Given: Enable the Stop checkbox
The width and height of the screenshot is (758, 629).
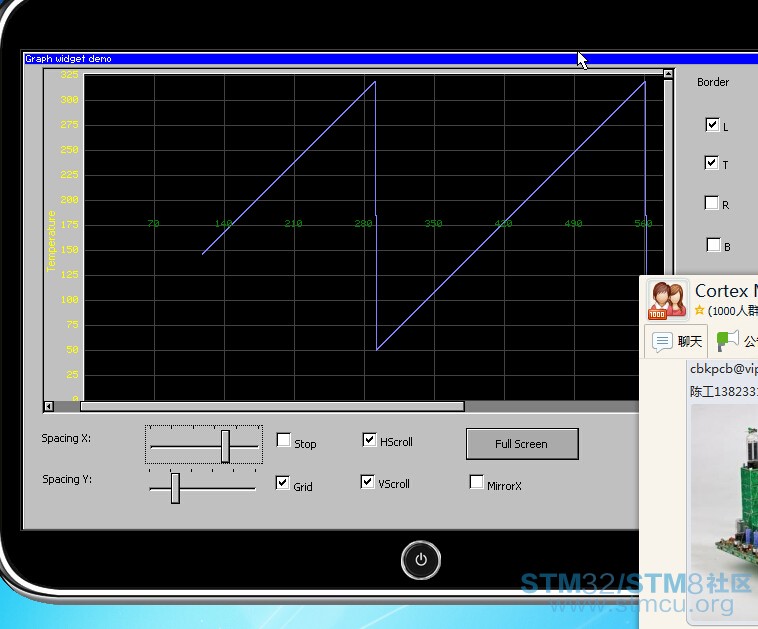Looking at the screenshot, I should click(x=283, y=440).
